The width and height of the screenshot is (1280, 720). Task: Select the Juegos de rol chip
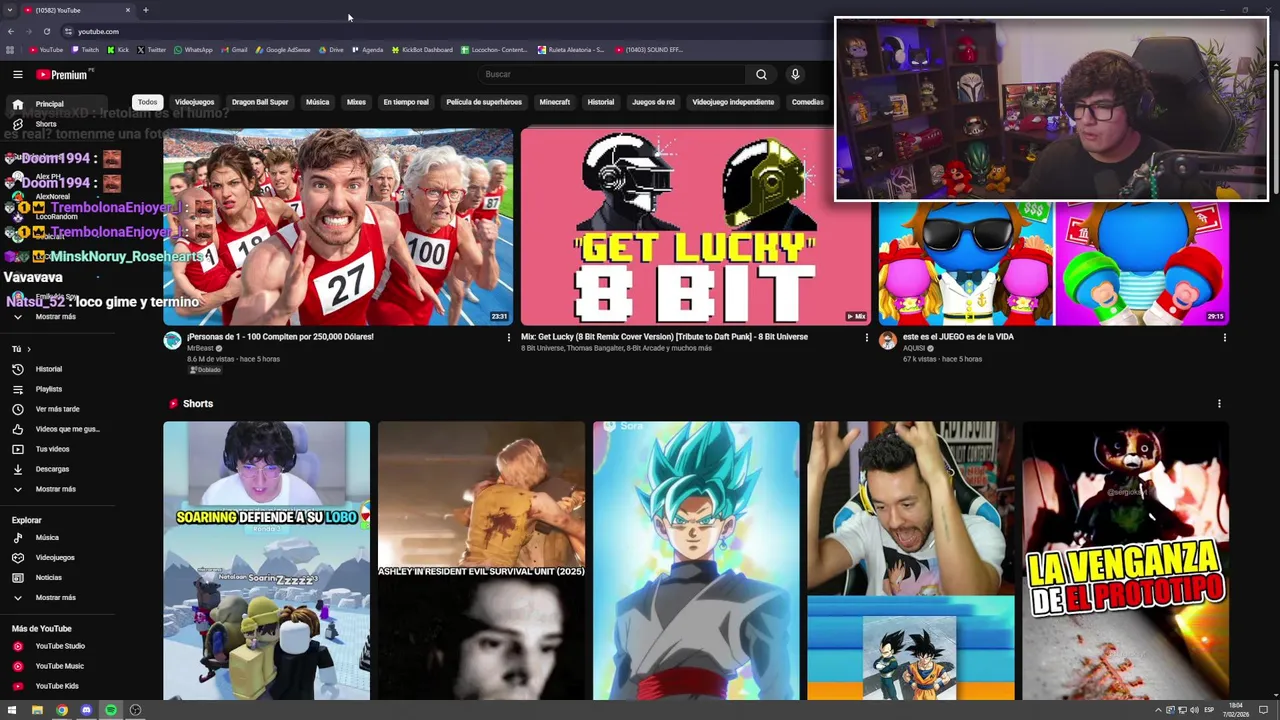[x=653, y=102]
